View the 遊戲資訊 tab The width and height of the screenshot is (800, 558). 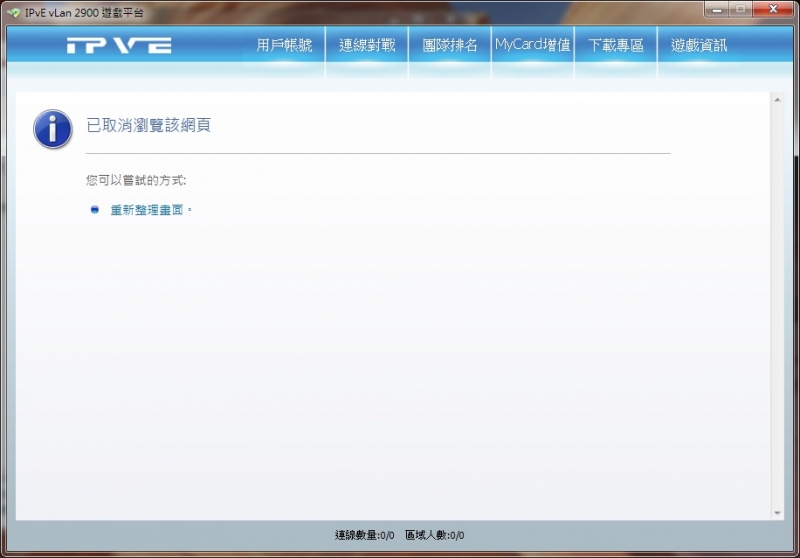[x=698, y=45]
